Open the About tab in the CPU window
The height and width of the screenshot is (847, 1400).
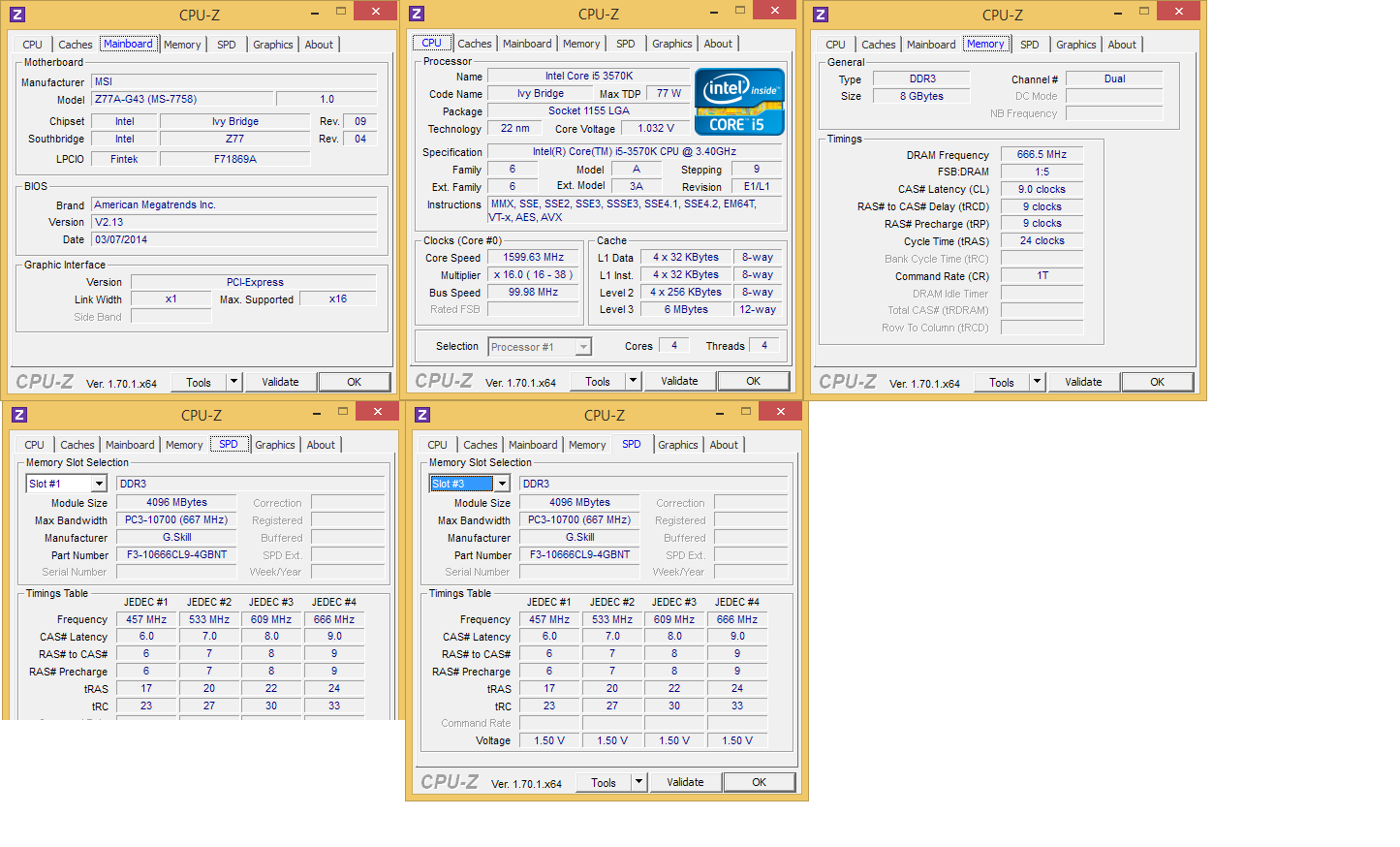718,44
